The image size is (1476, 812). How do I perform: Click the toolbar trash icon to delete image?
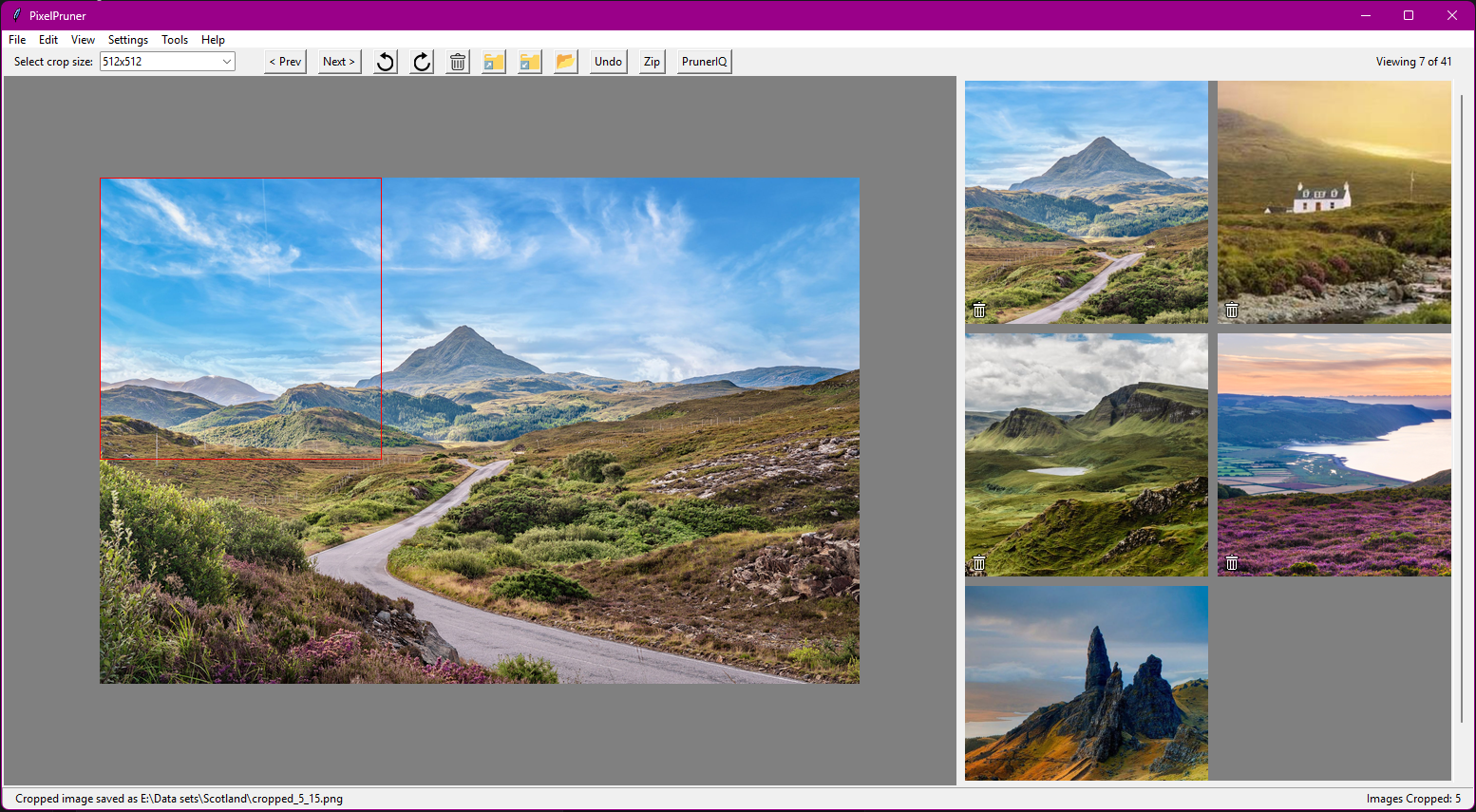pos(458,62)
